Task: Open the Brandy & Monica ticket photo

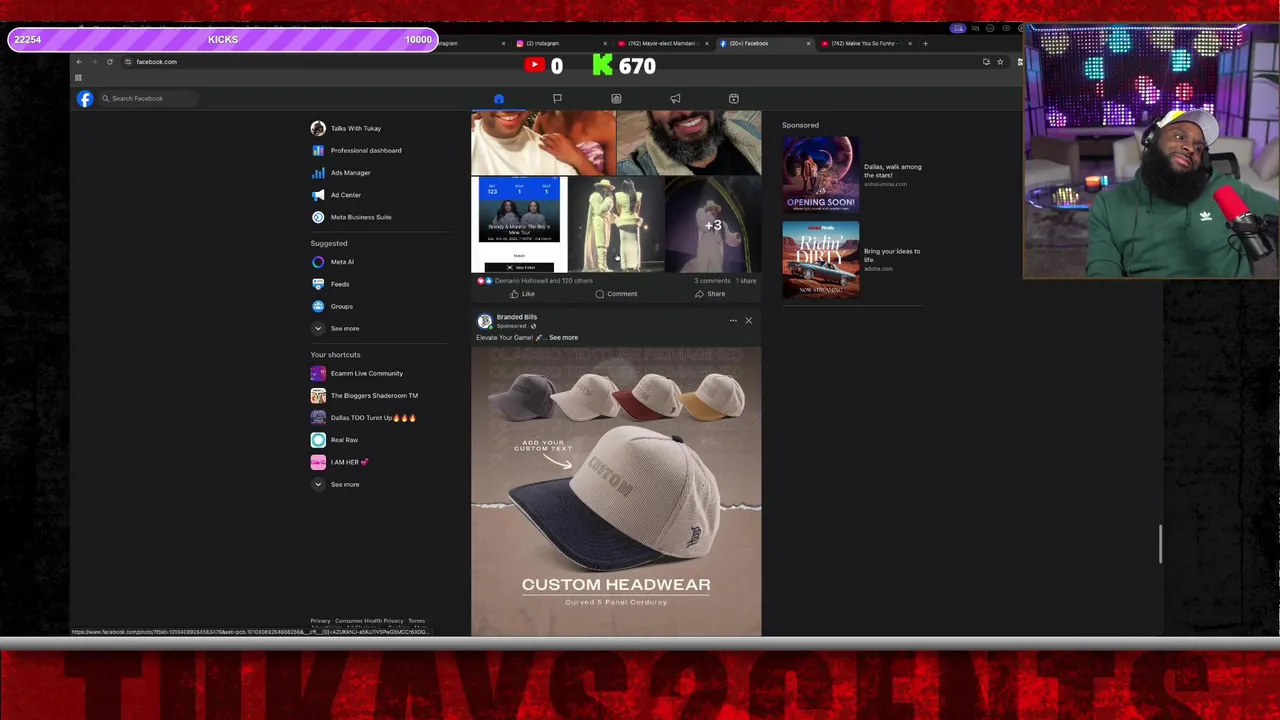Action: click(x=519, y=225)
